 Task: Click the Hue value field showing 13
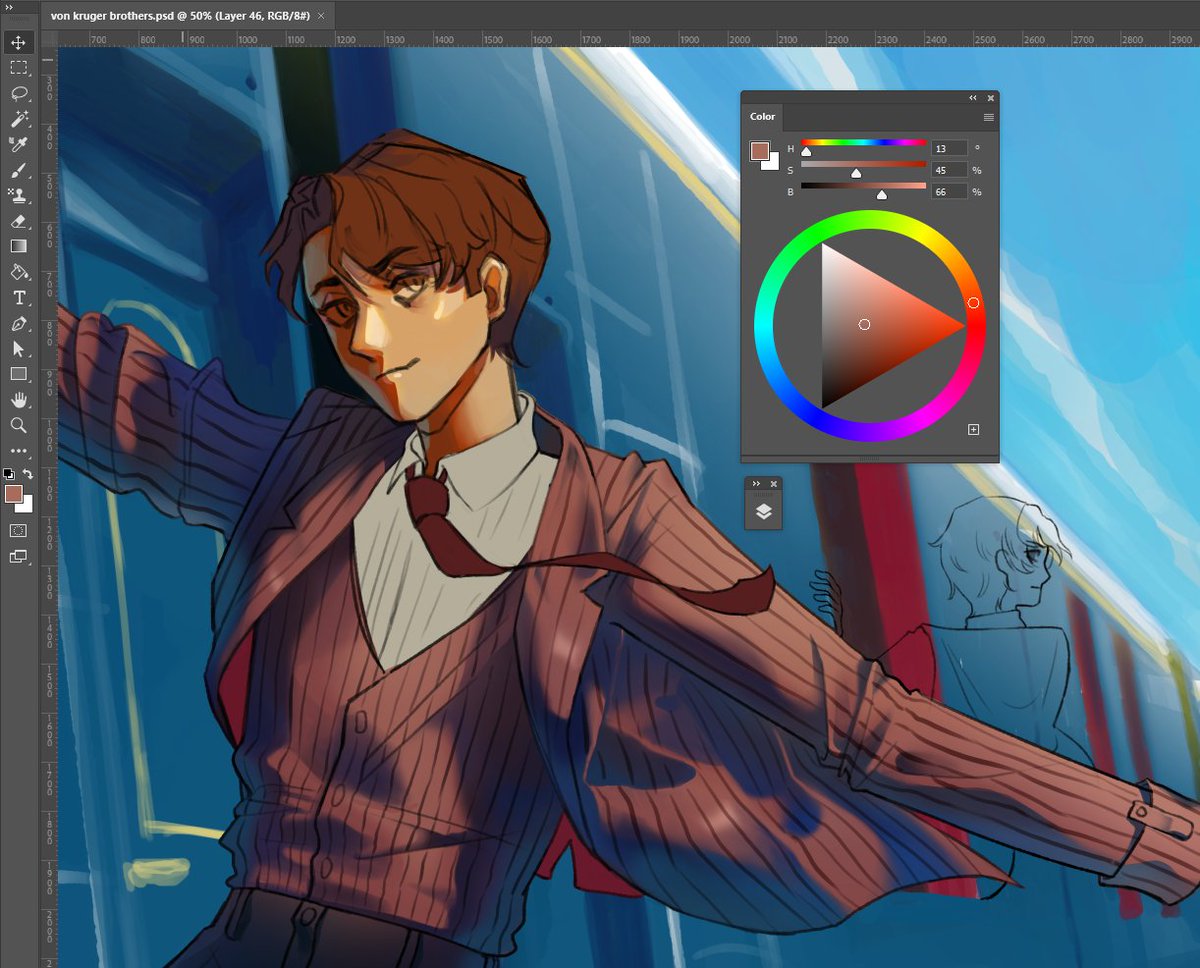click(949, 148)
